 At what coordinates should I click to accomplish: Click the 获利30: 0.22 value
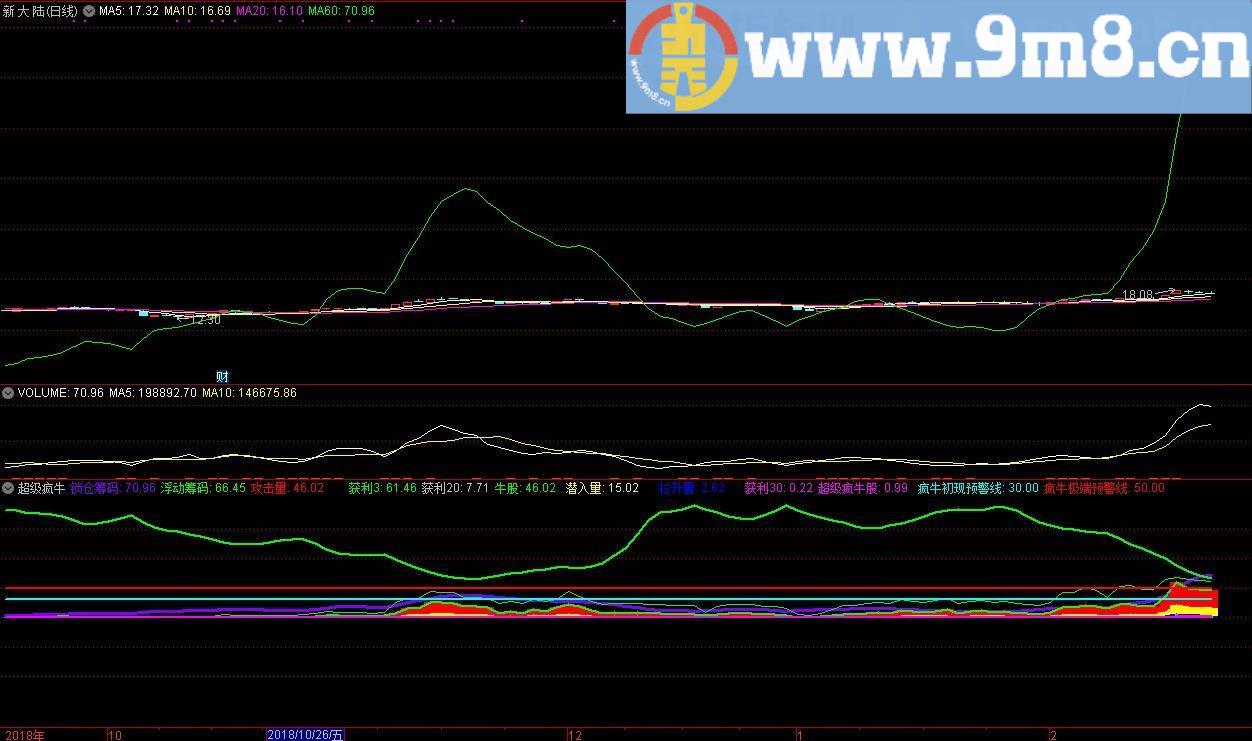click(x=778, y=488)
